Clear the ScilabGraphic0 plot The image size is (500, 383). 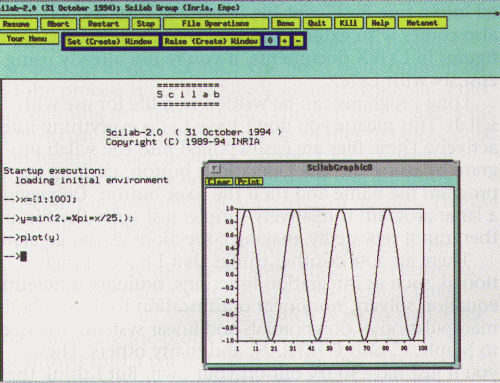tap(219, 182)
